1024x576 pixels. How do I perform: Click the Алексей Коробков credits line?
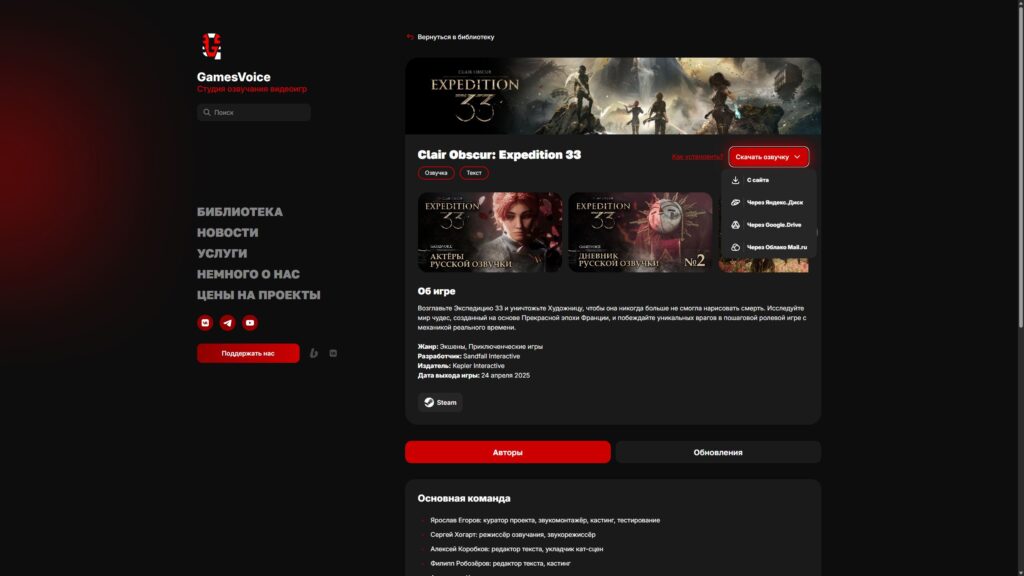(516, 549)
